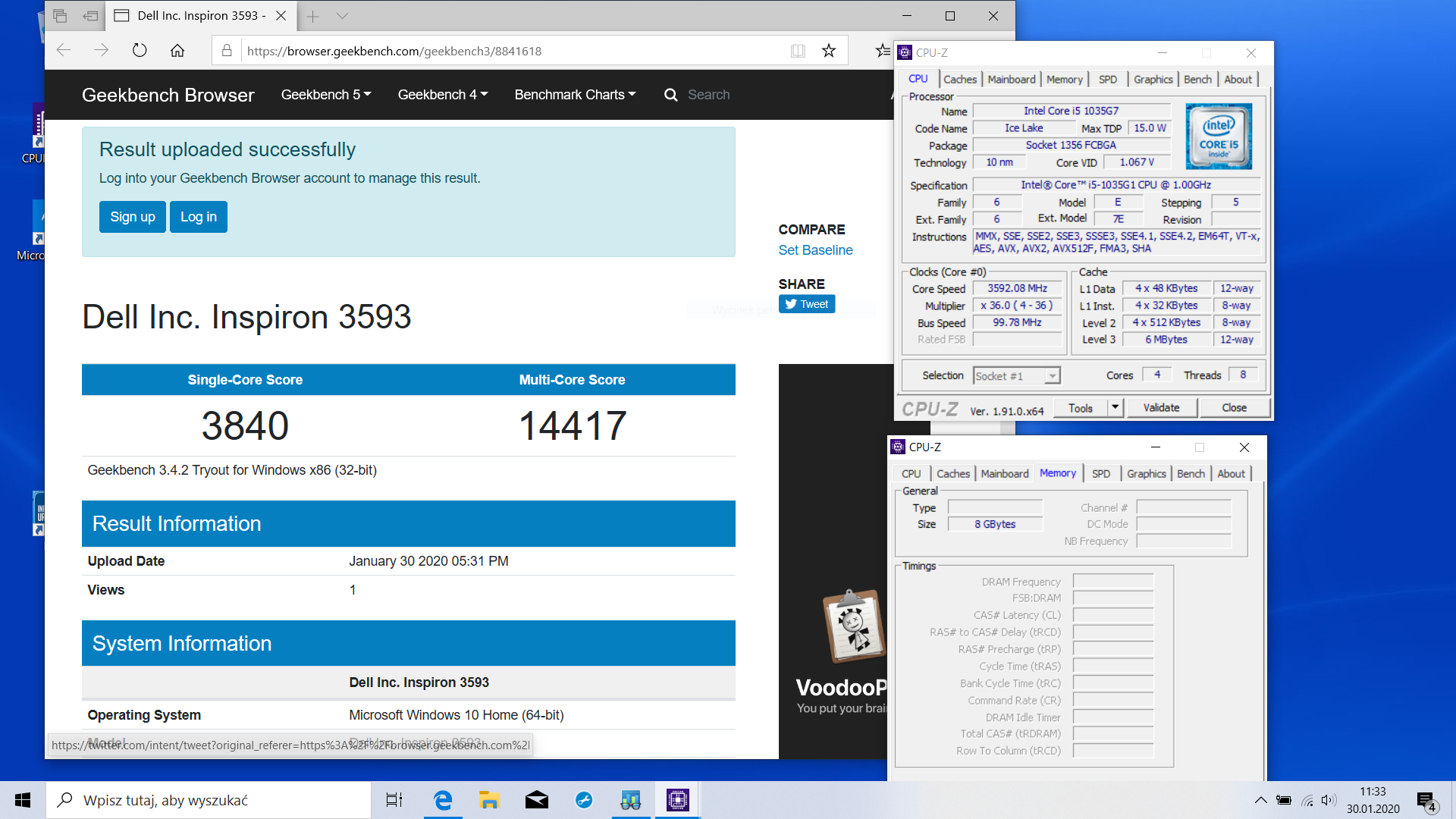Image resolution: width=1456 pixels, height=819 pixels.
Task: Click the browser back arrow
Action: pos(64,51)
